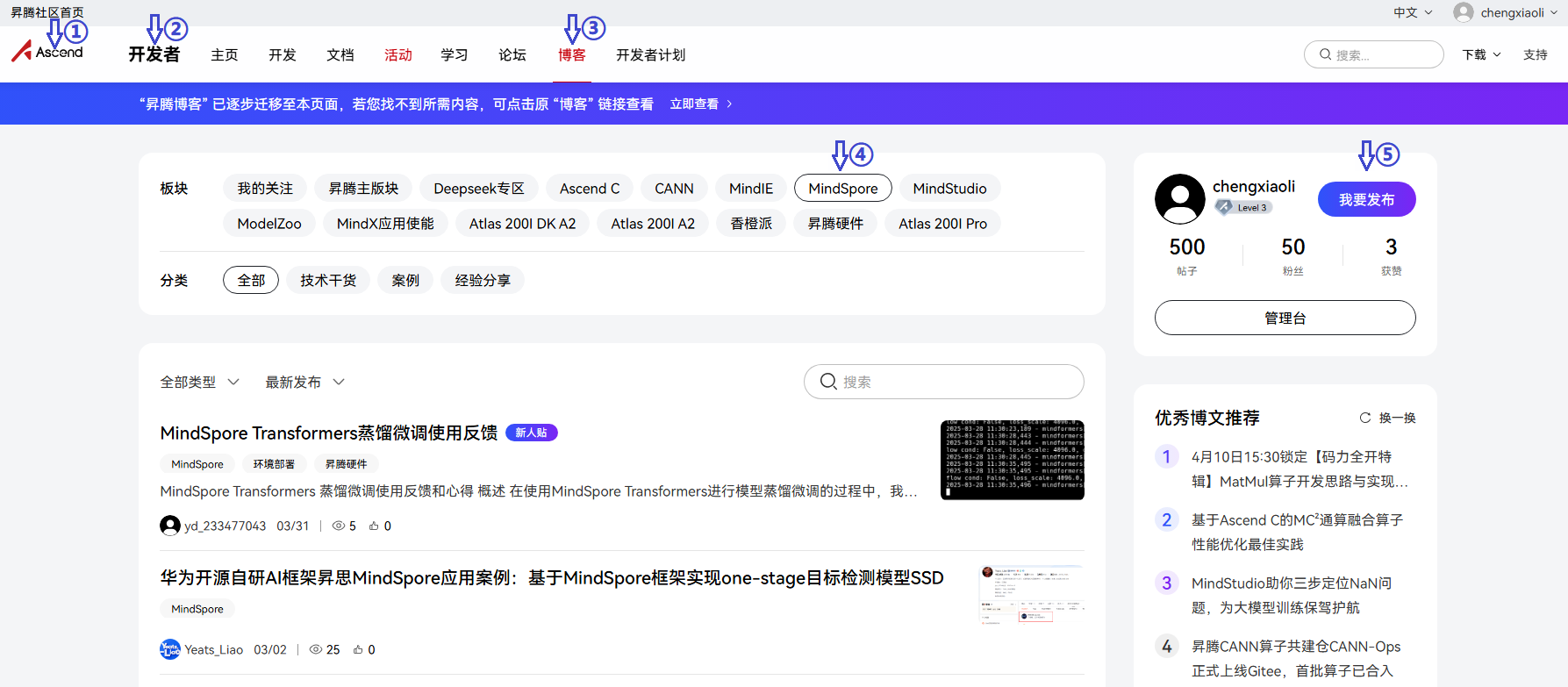This screenshot has width=1568, height=687.
Task: Select the 技术干货 category filter
Action: point(328,280)
